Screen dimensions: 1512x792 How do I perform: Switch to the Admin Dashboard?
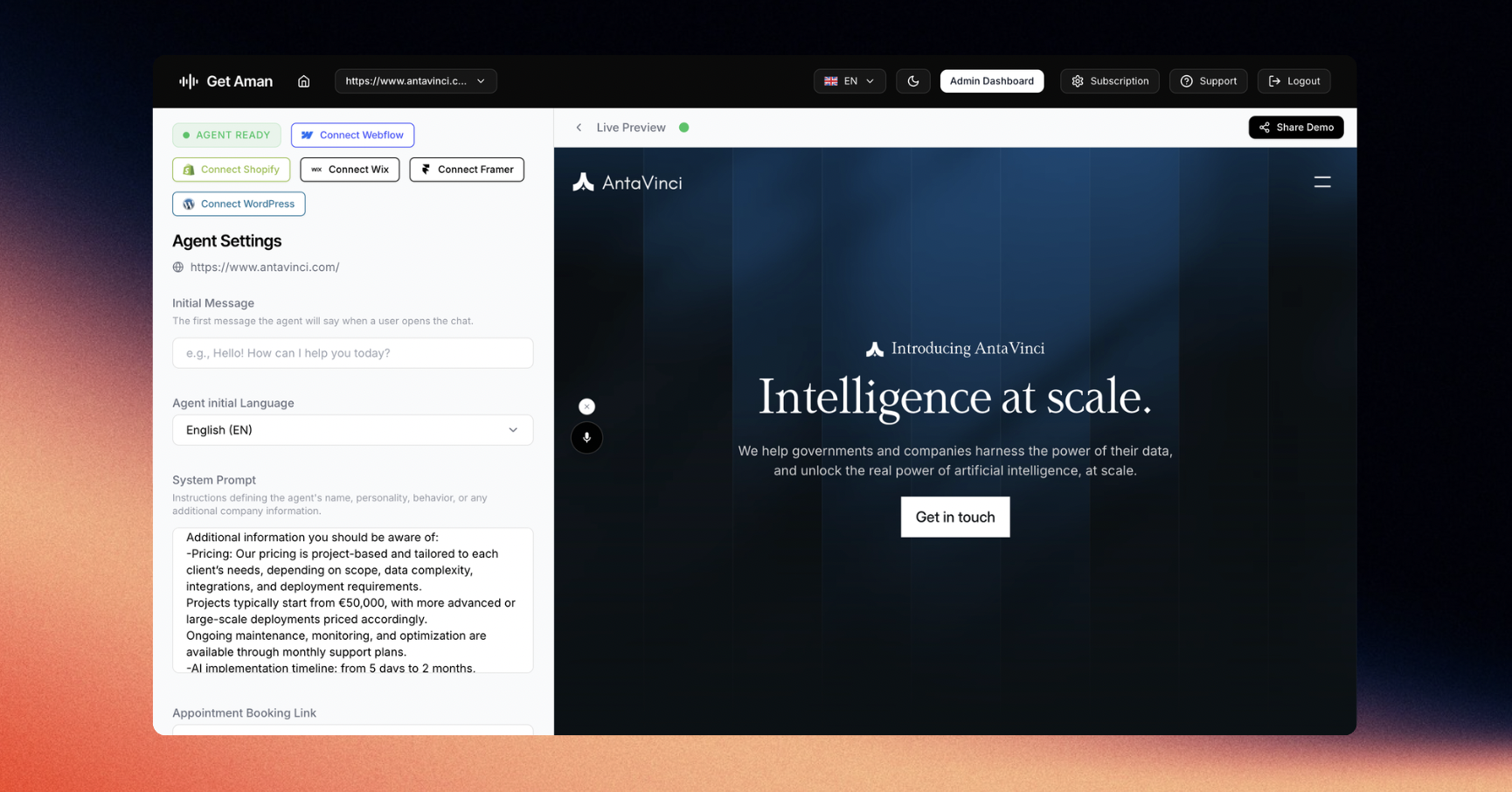click(x=991, y=80)
